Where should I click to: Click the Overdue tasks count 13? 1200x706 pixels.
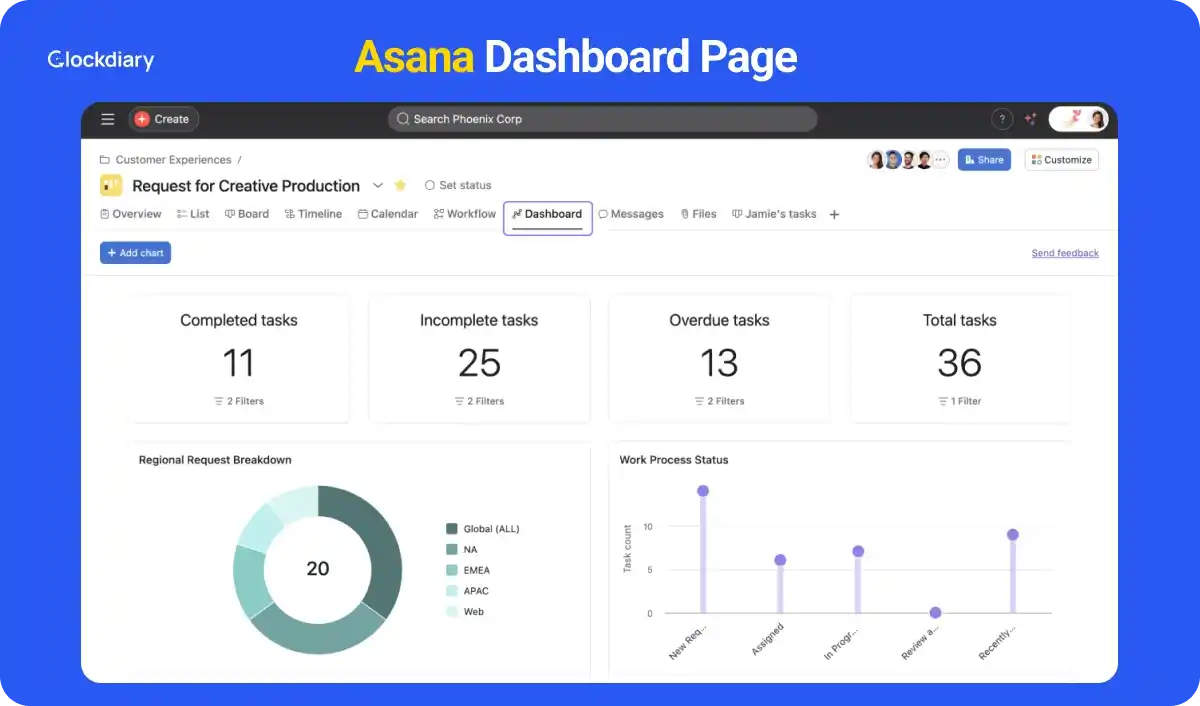[x=719, y=363]
